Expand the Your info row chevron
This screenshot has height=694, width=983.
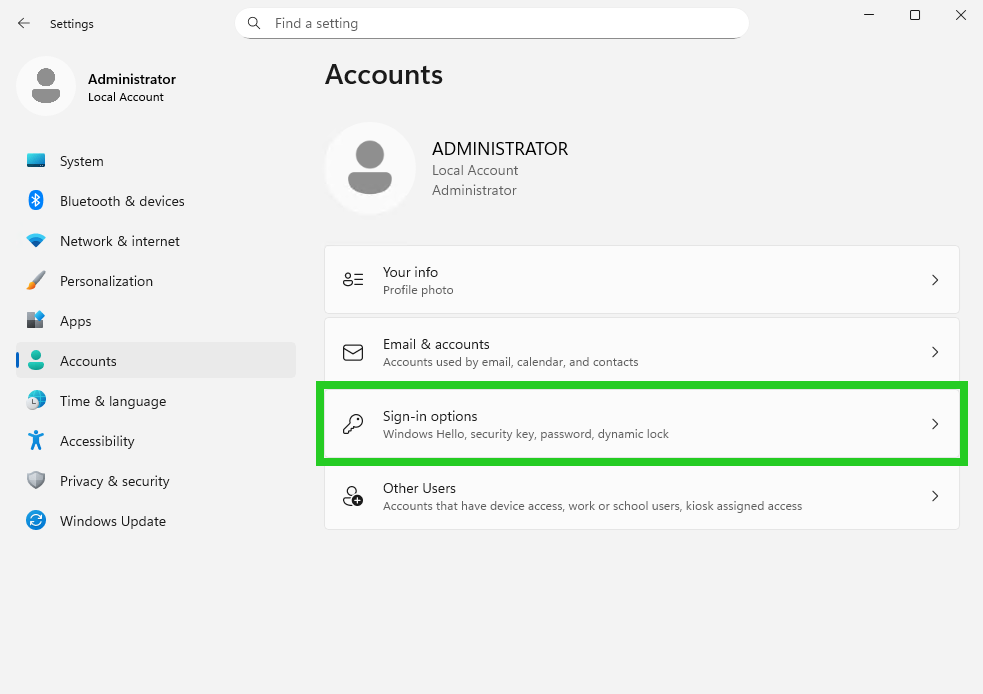(935, 280)
